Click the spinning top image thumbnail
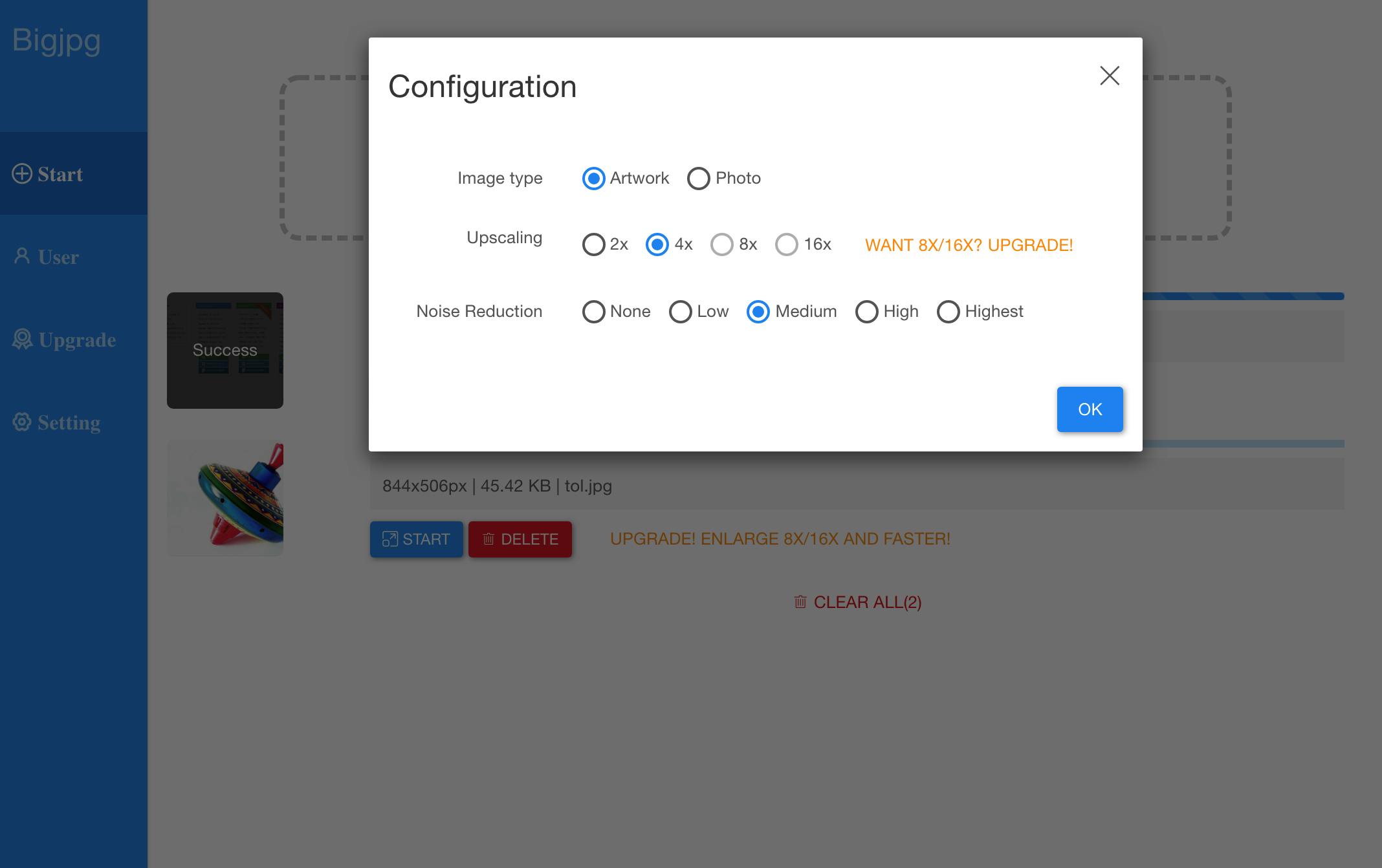The image size is (1382, 868). 225,498
